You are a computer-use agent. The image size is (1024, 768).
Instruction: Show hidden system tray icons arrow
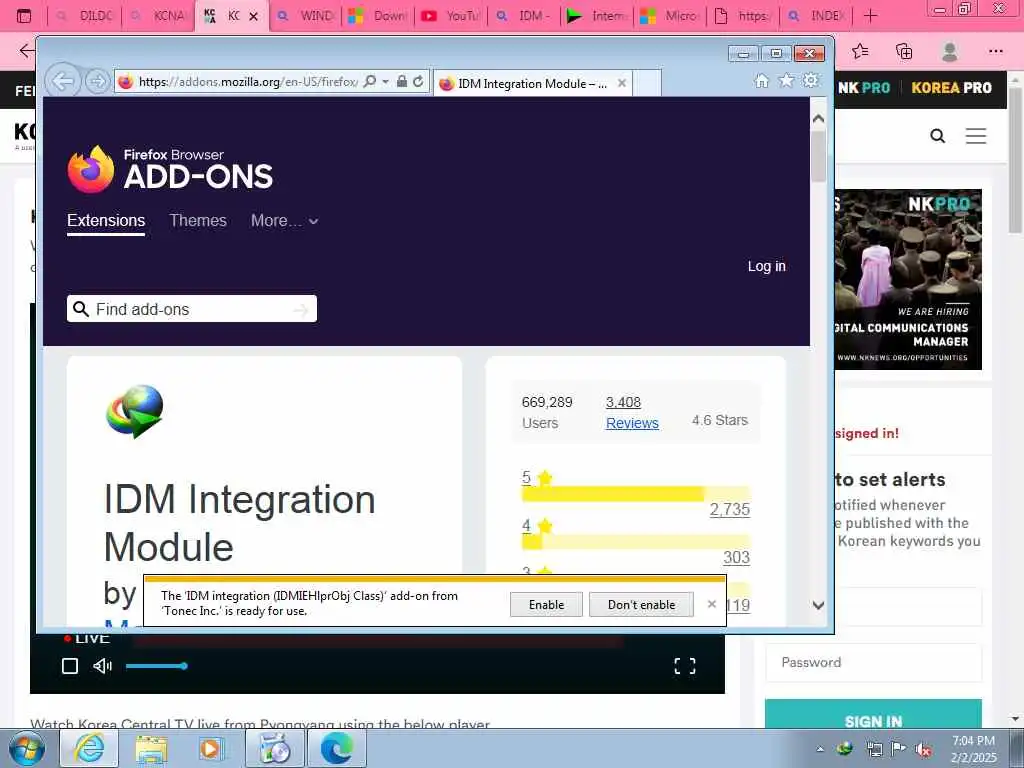820,749
